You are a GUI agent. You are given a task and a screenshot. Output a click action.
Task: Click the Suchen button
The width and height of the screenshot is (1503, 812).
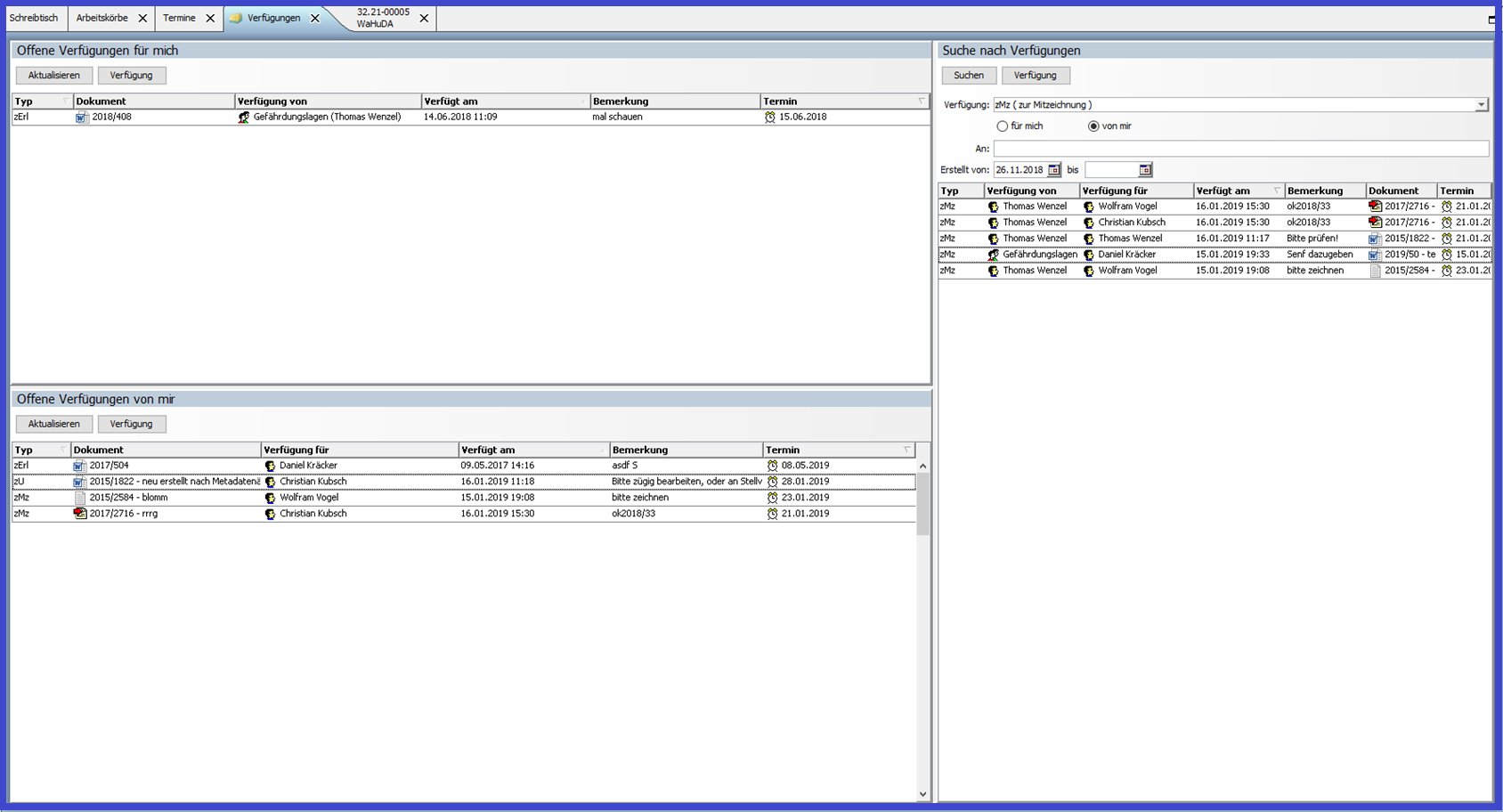(969, 76)
